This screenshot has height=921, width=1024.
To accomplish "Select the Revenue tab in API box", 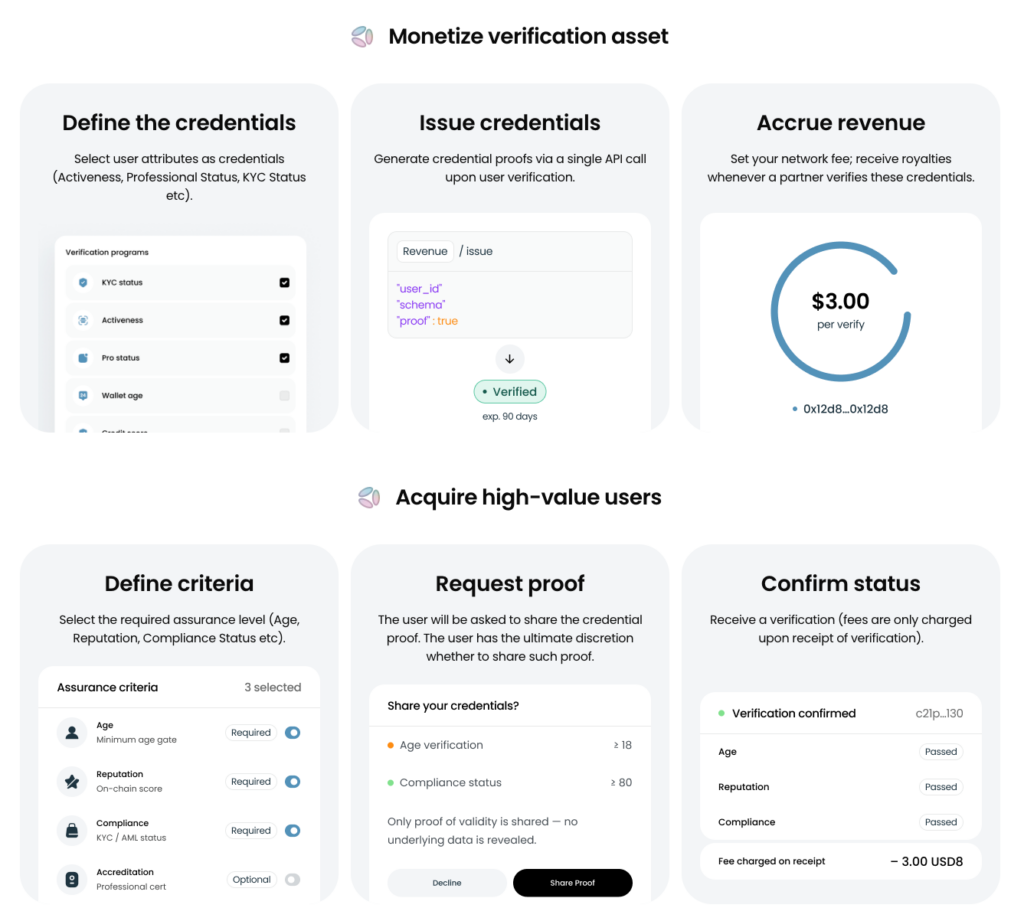I will 425,251.
